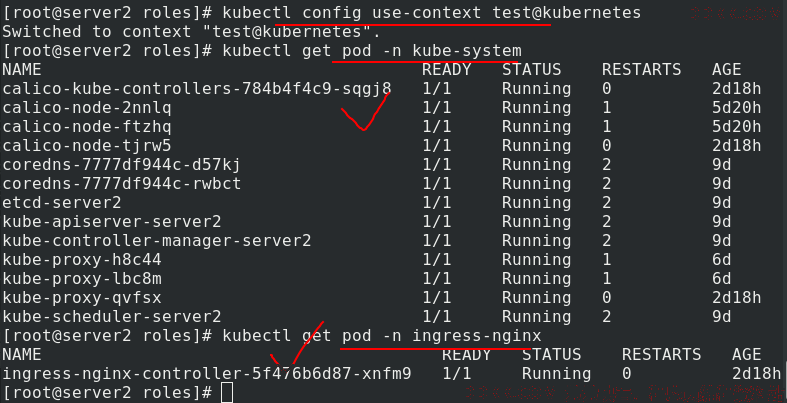Viewport: 787px width, 403px height.
Task: Click the "Switched to context" output line
Action: point(192,32)
